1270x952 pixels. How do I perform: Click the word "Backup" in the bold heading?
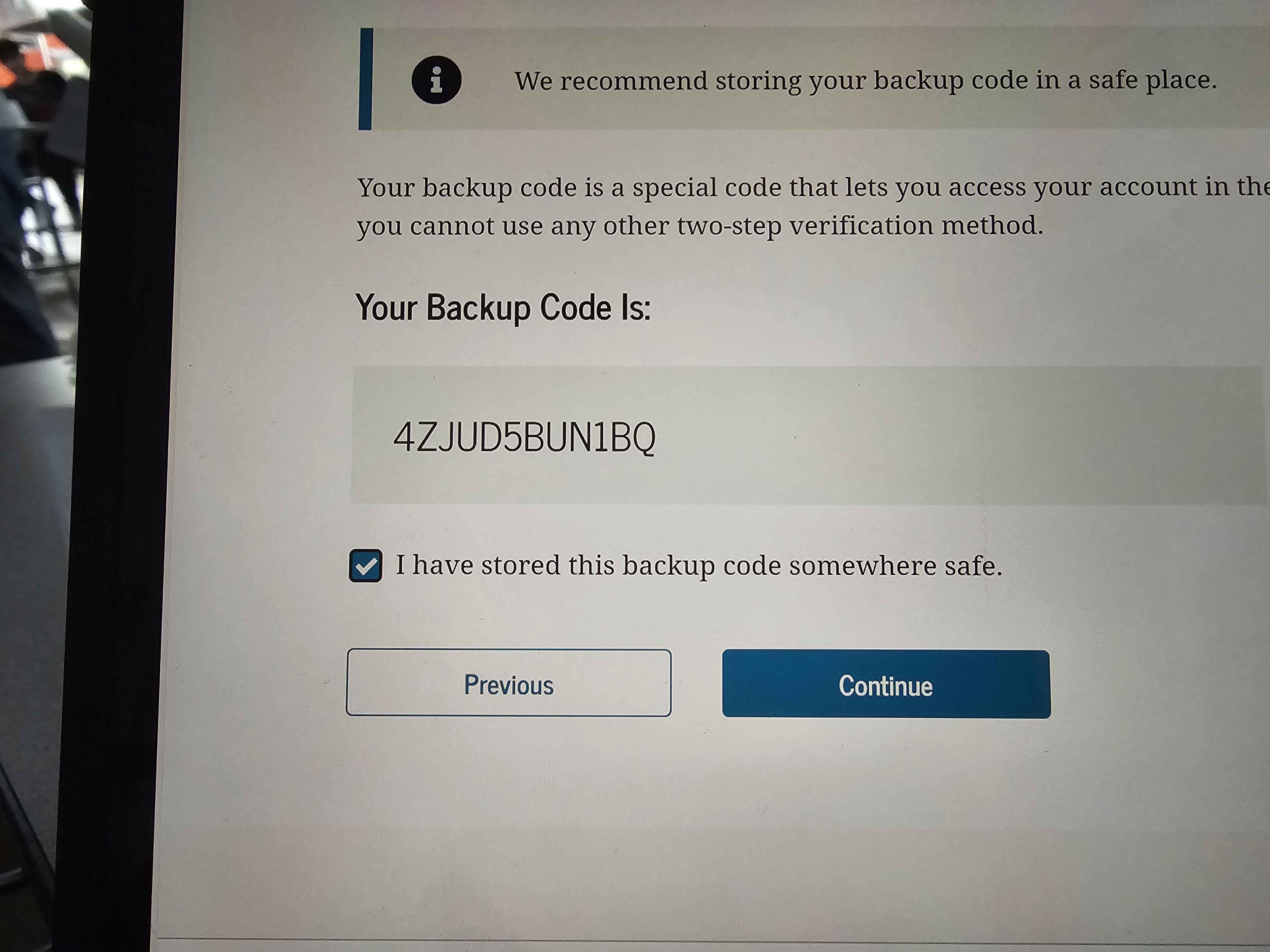[x=478, y=307]
